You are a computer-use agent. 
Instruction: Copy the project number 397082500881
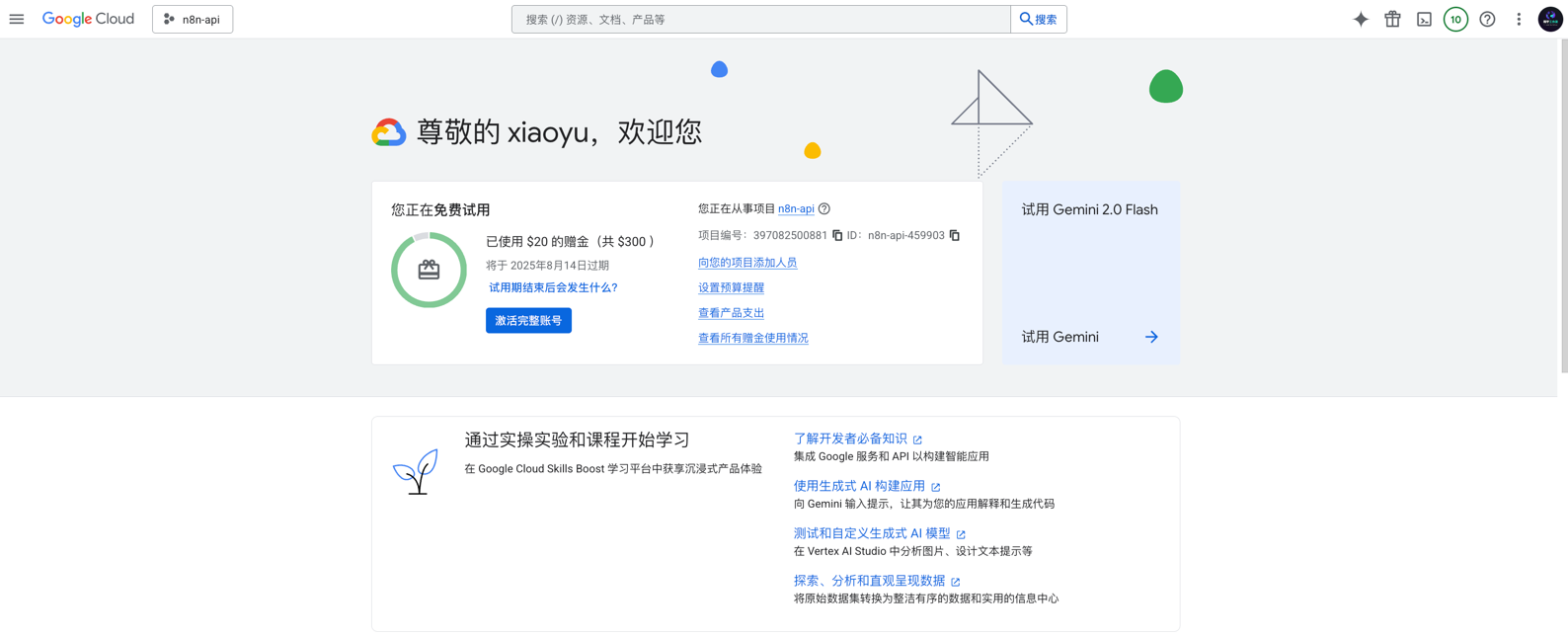(837, 235)
